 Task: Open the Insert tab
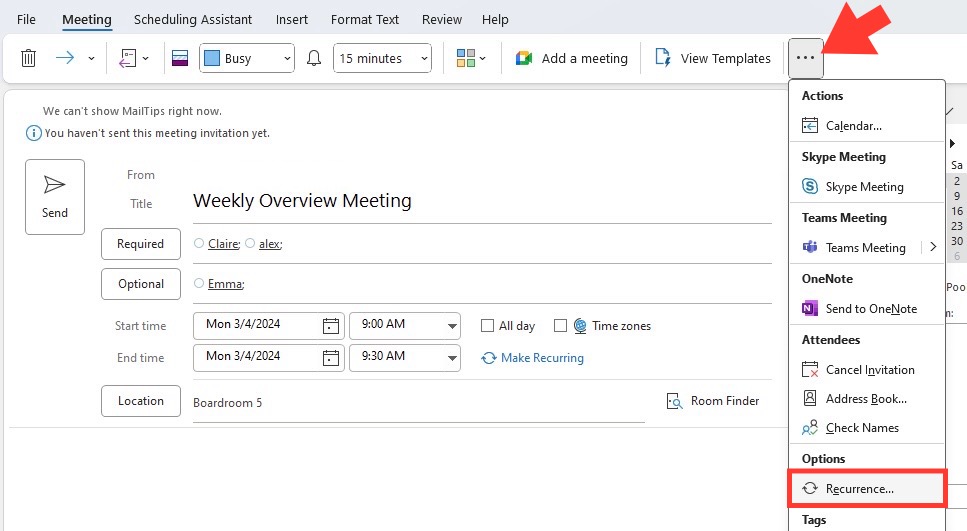pos(292,20)
